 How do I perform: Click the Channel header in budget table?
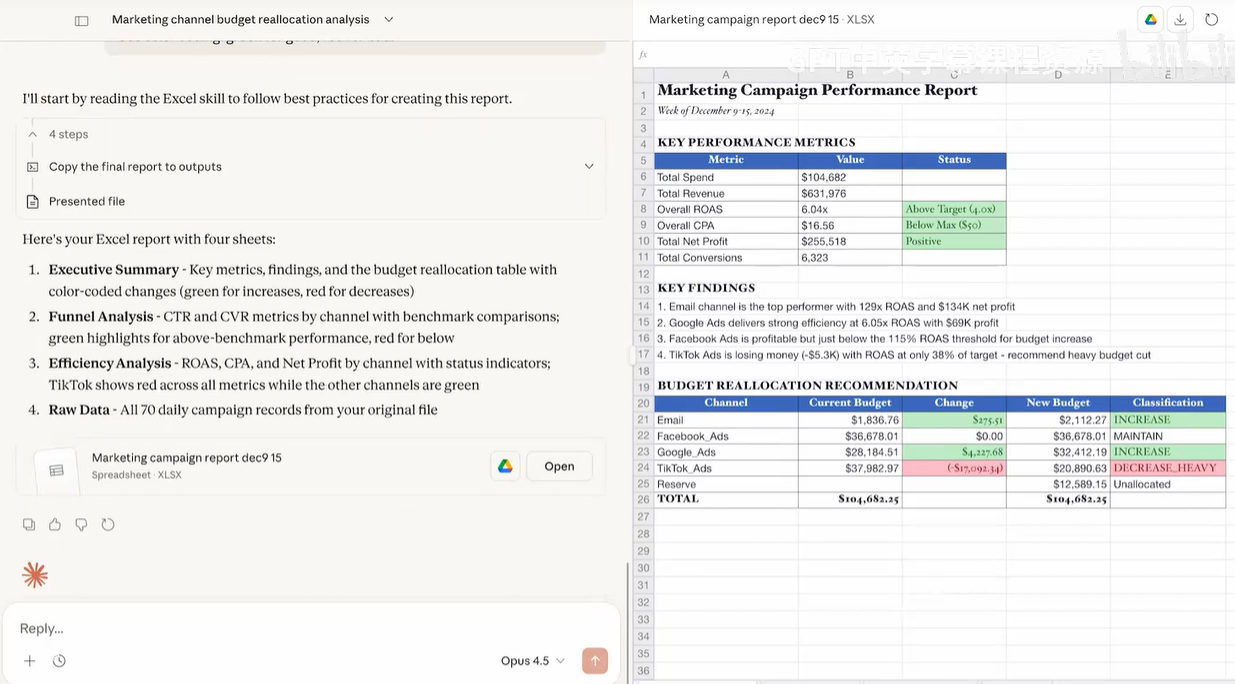click(x=726, y=403)
